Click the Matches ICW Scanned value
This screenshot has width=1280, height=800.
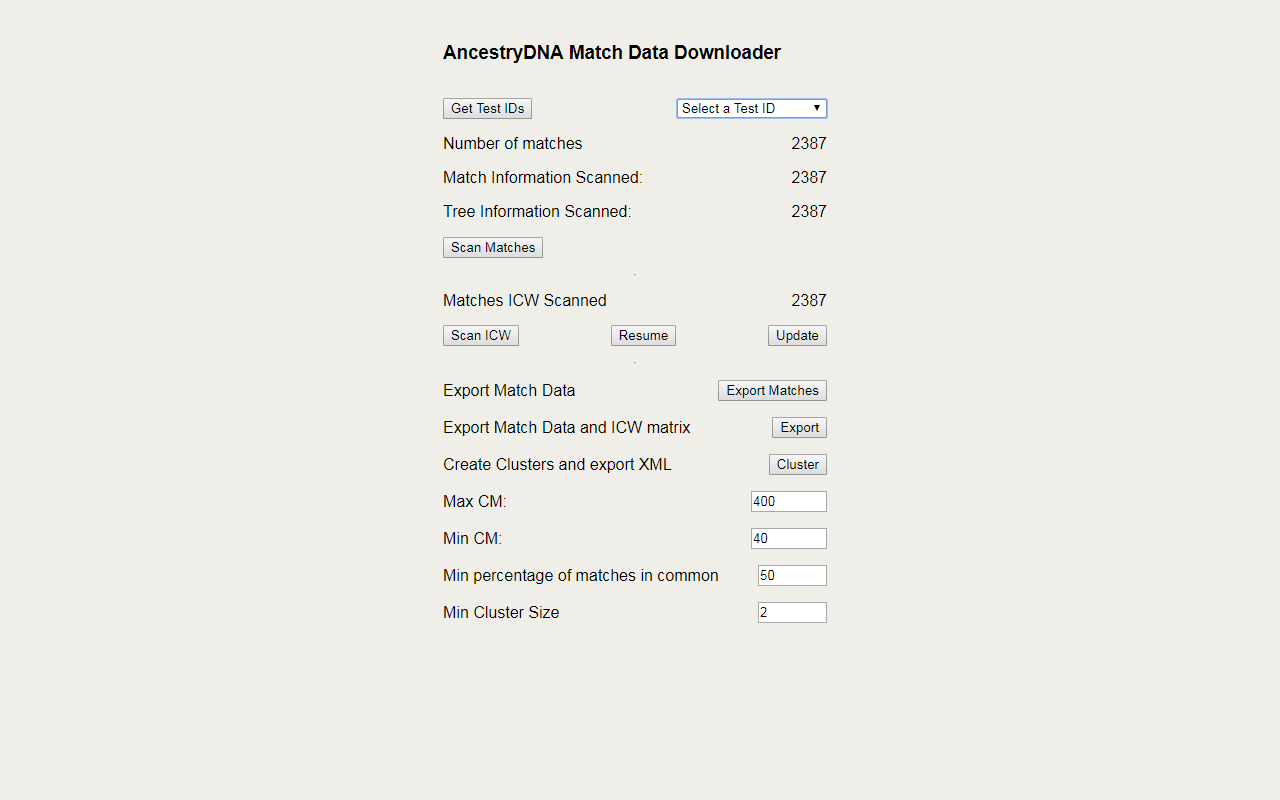pos(809,300)
